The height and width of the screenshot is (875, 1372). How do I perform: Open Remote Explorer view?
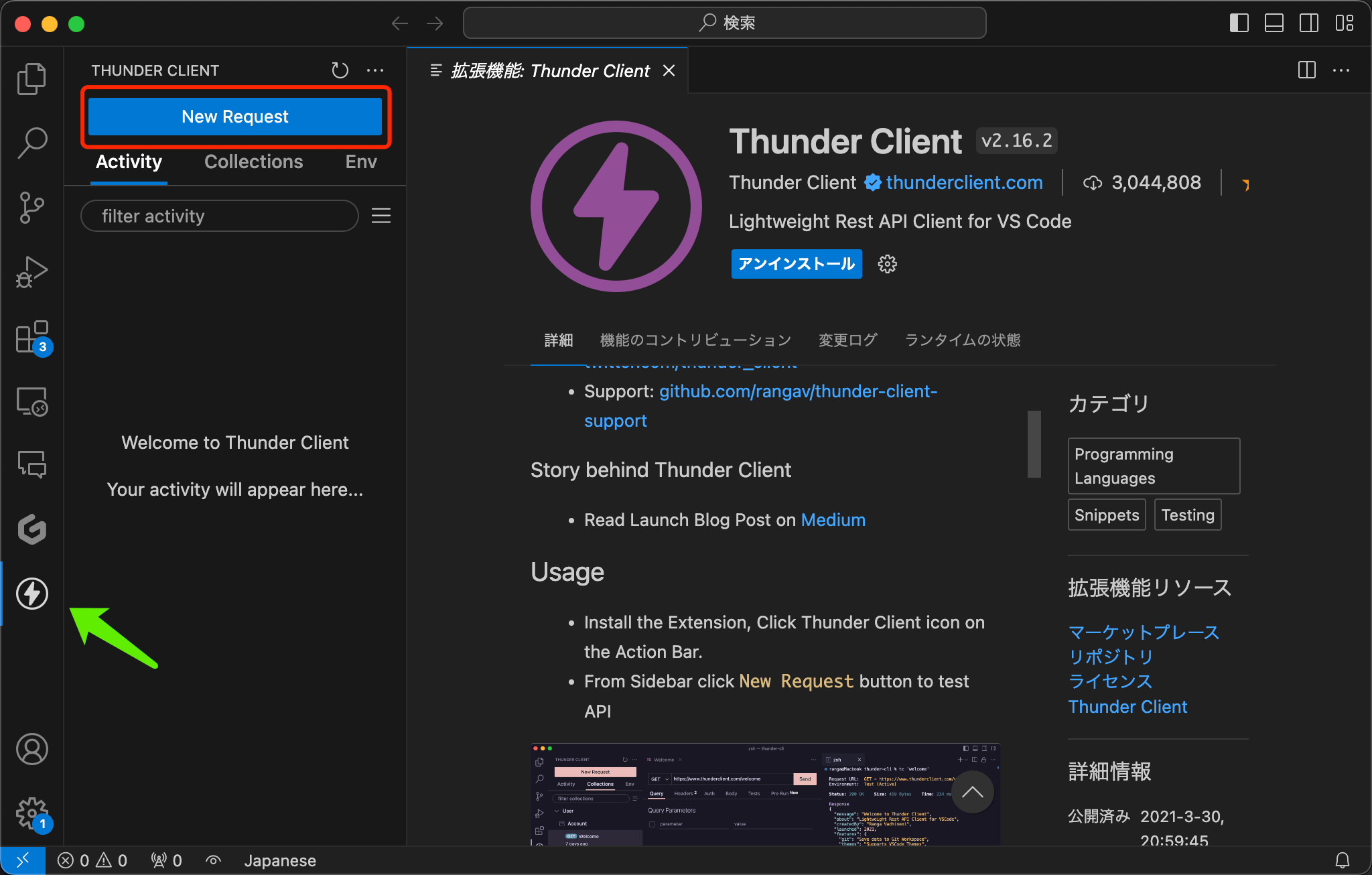pos(31,401)
